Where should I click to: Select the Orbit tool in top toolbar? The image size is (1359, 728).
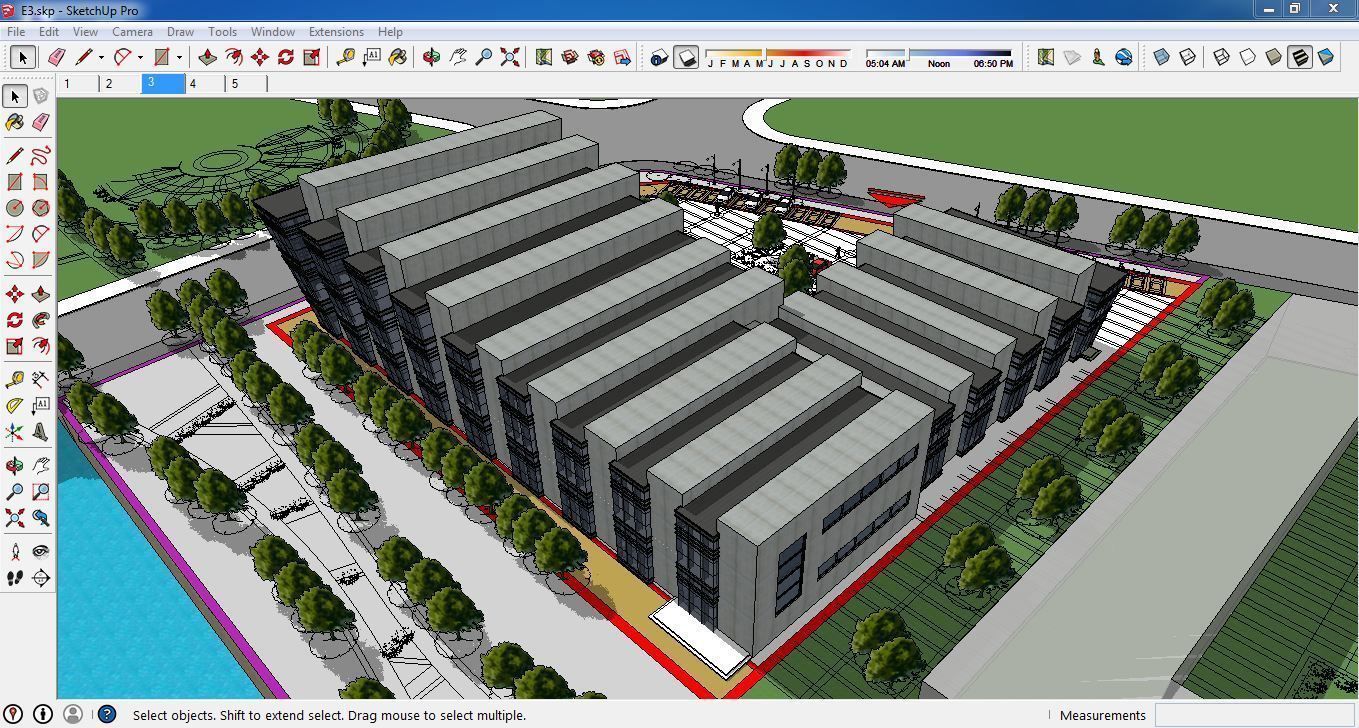pyautogui.click(x=431, y=58)
